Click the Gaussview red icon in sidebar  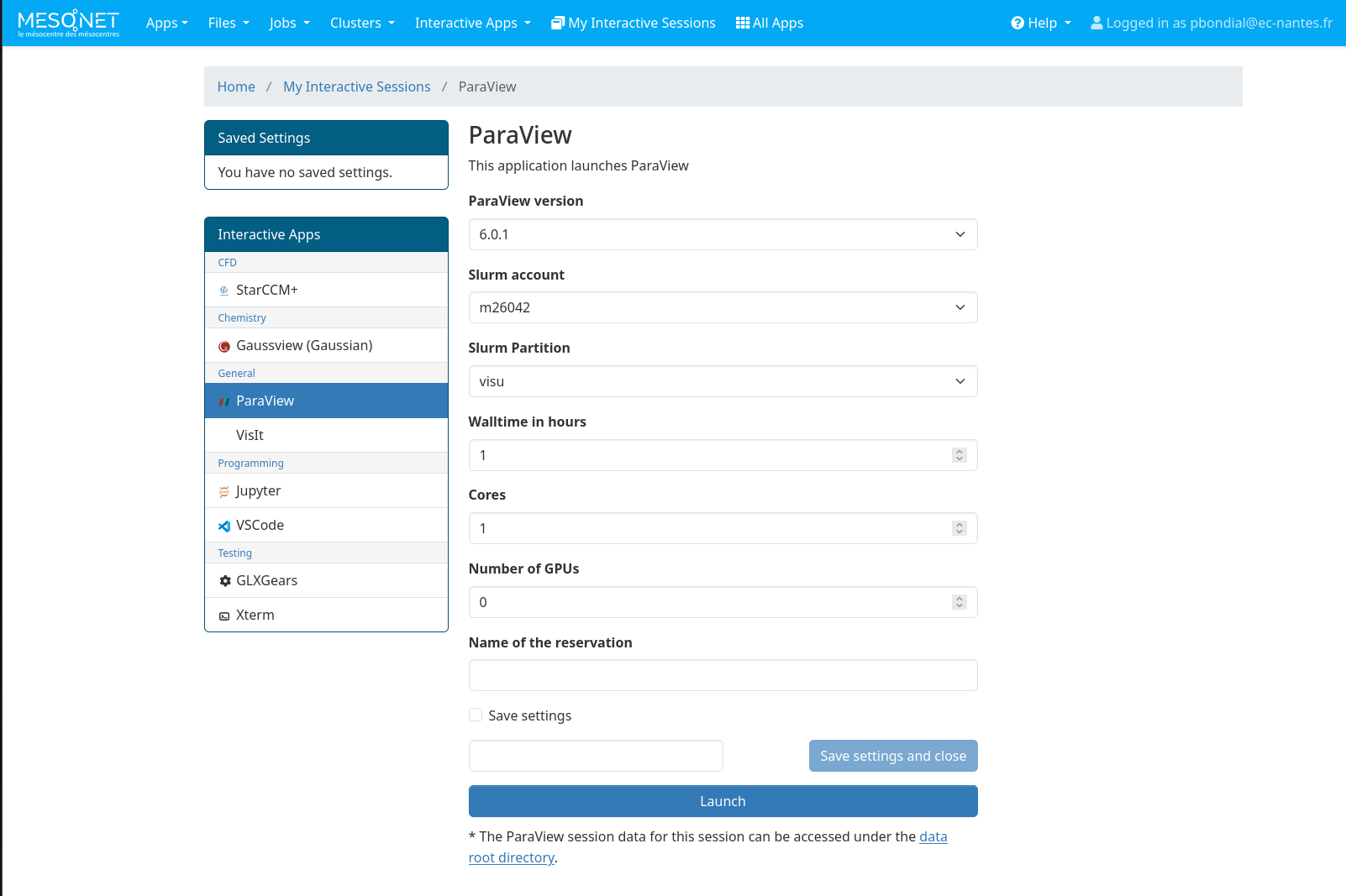(x=224, y=346)
